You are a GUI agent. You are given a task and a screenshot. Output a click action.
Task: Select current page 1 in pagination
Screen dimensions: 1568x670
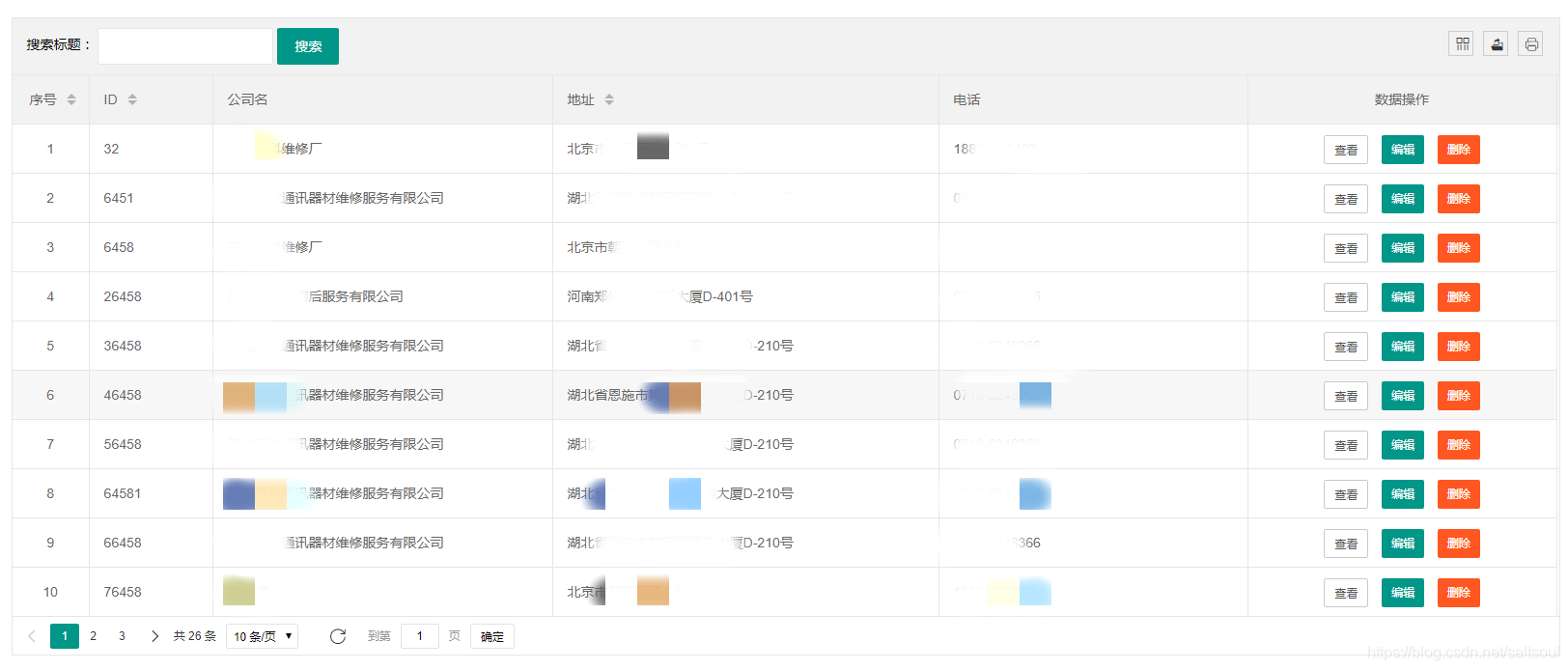pos(65,636)
